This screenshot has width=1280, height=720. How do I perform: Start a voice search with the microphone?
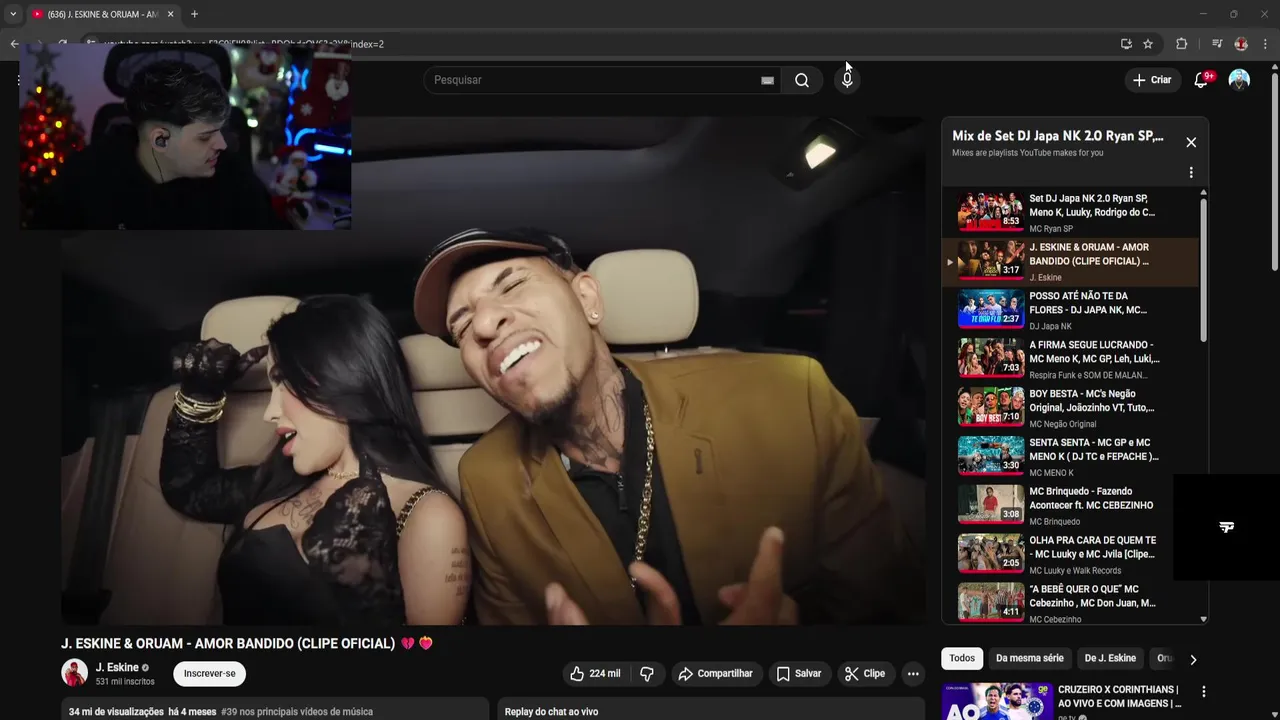[847, 80]
